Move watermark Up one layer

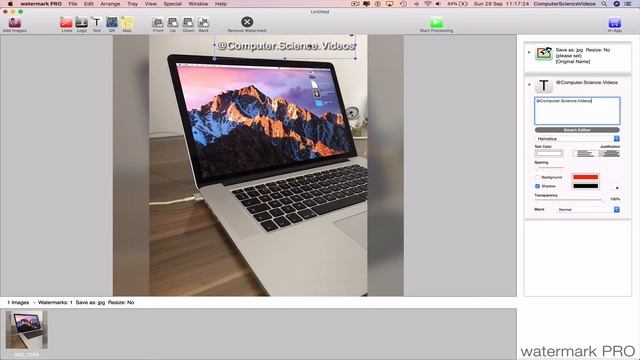click(173, 22)
